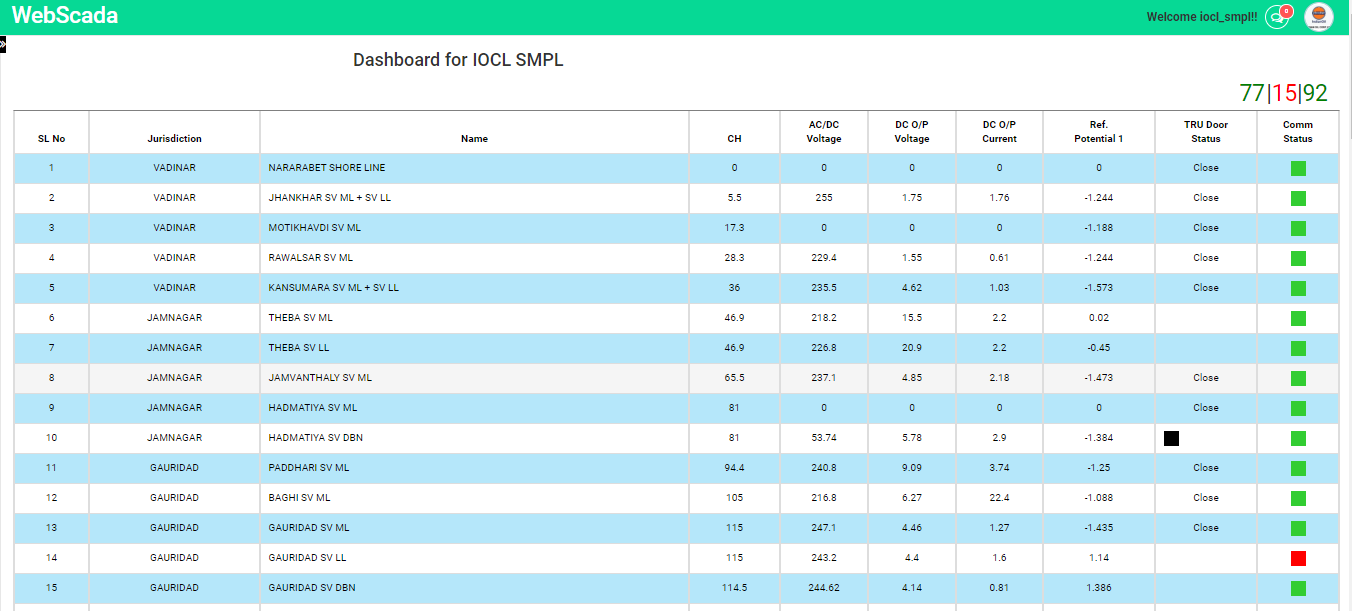The width and height of the screenshot is (1352, 611).
Task: Click green comm status for KANSUMARA SV ML + SV LL
Action: click(1298, 288)
